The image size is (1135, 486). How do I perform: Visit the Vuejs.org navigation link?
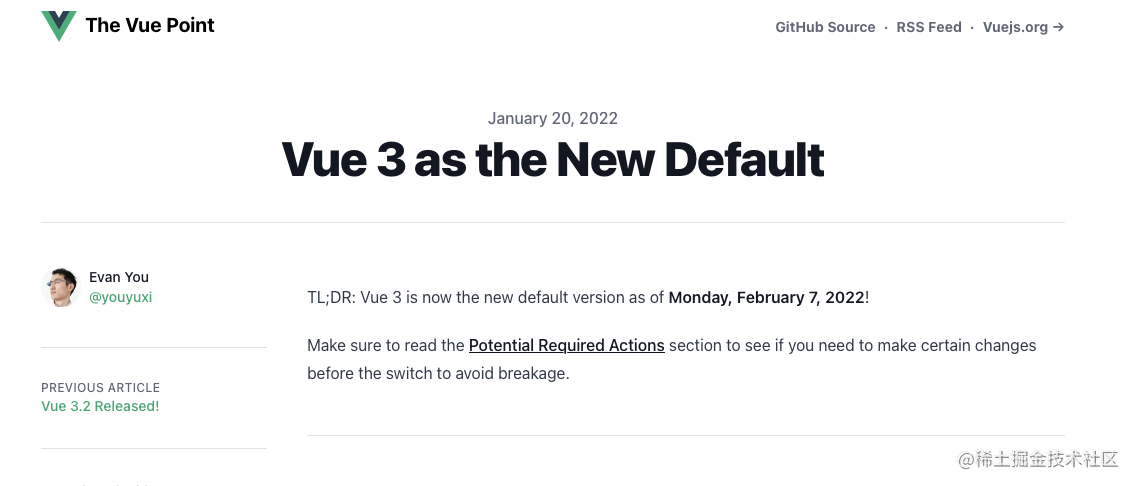[x=1015, y=28]
